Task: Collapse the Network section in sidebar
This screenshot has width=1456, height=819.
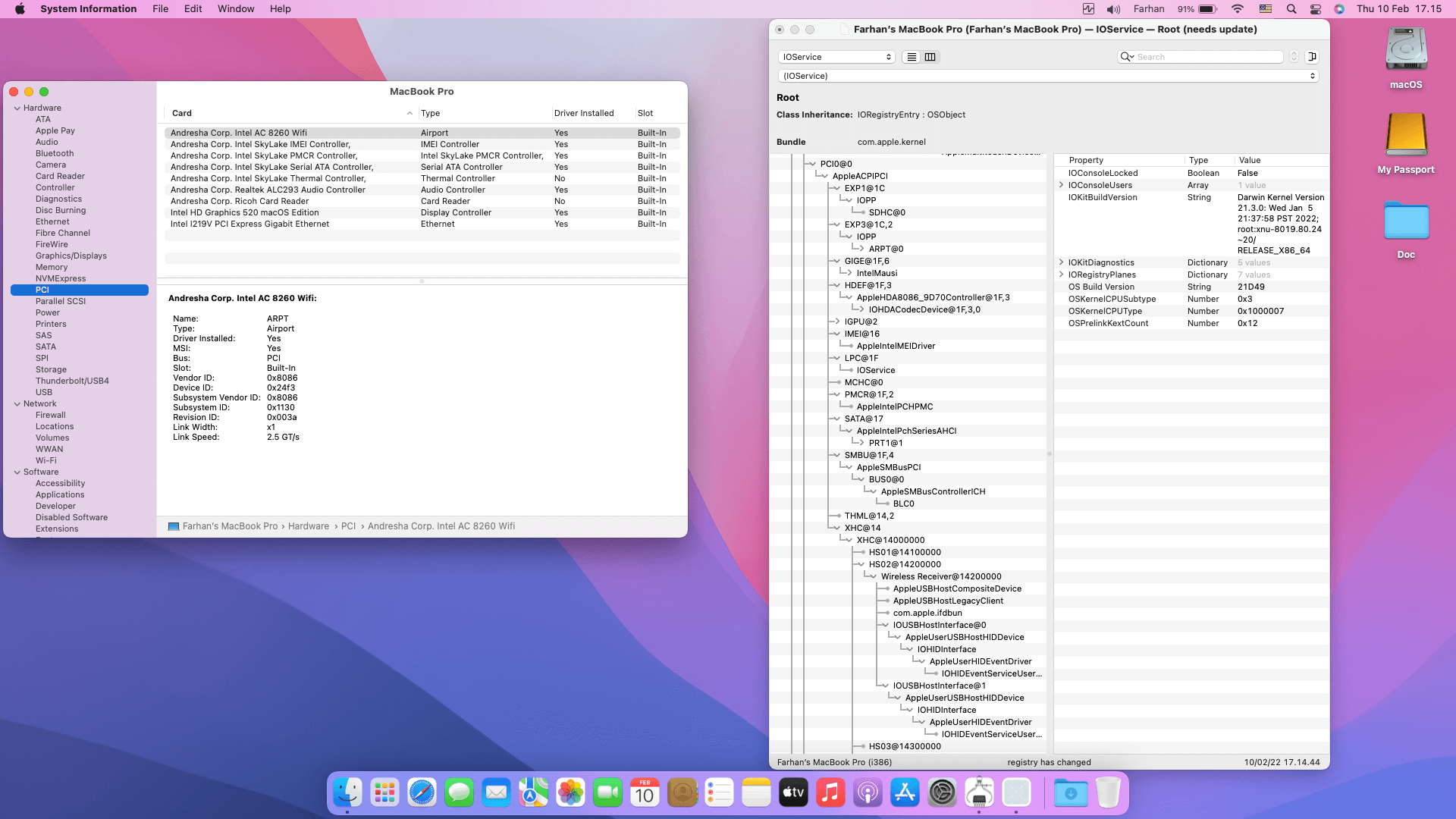Action: pyautogui.click(x=17, y=403)
